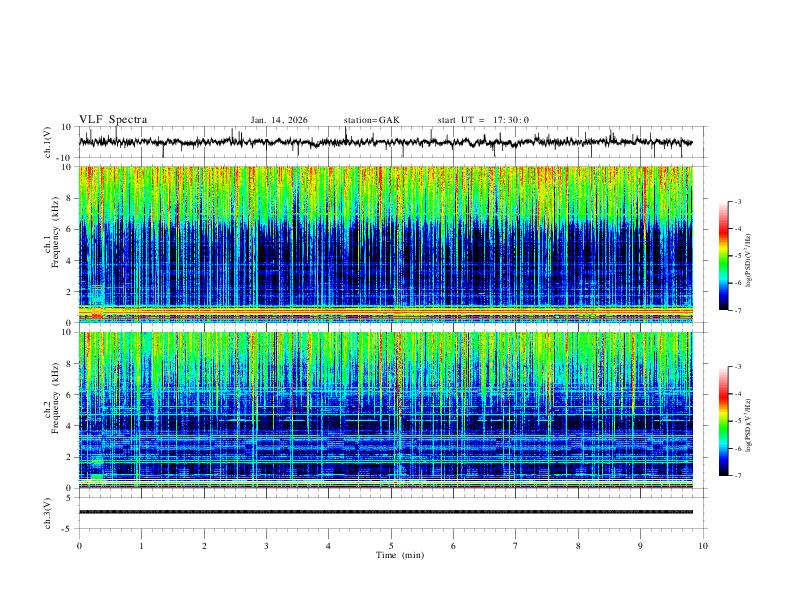This screenshot has height=612, width=792.
Task: Click the '-5' tick on ch.3(V) axis
Action: point(68,529)
